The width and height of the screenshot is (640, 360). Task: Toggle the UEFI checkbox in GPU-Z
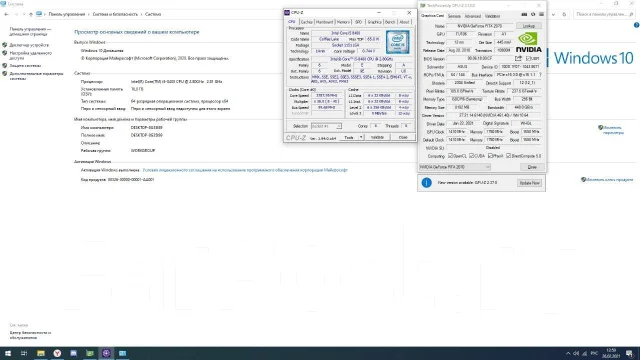529,59
